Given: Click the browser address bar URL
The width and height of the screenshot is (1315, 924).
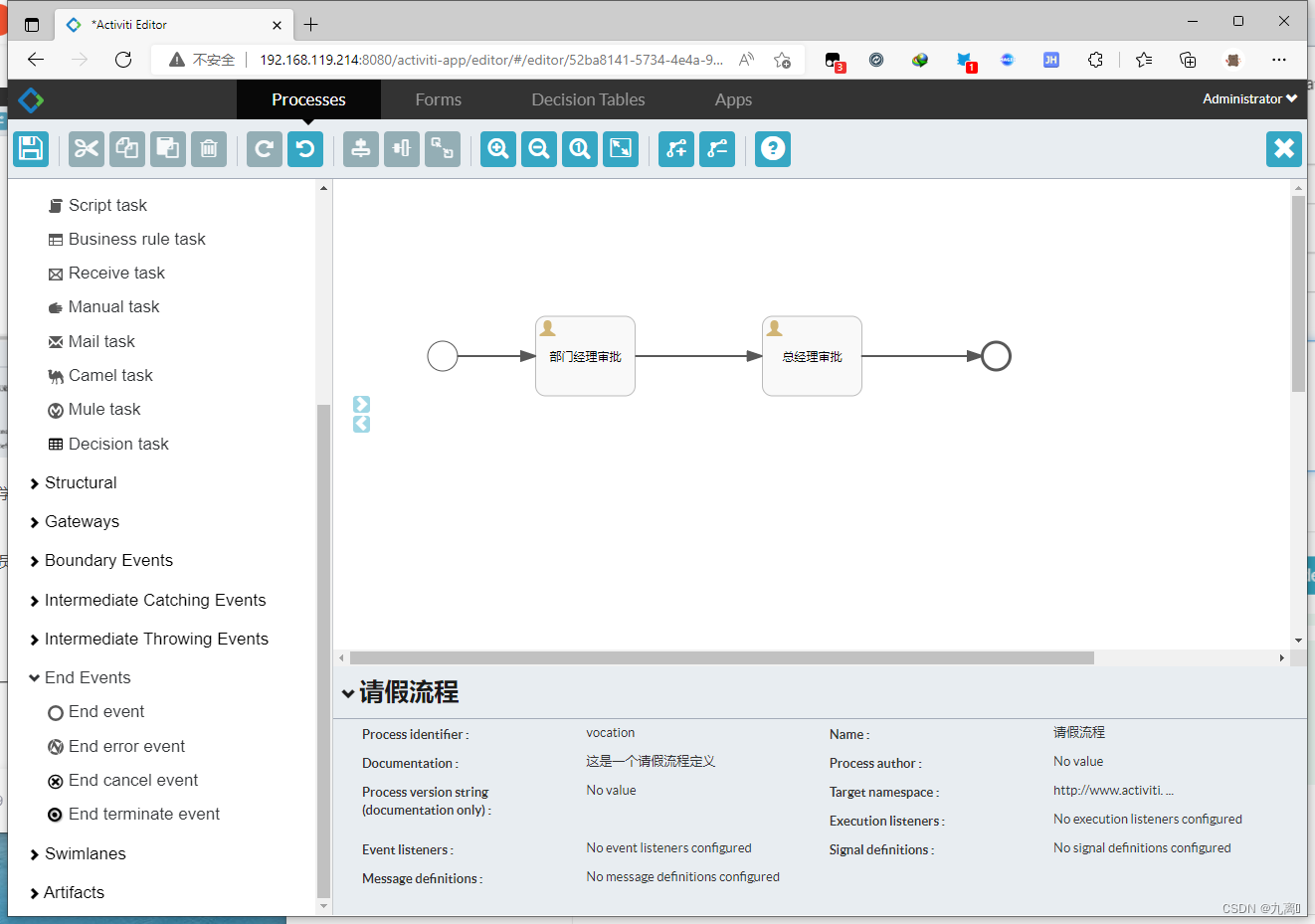Looking at the screenshot, I should [491, 60].
